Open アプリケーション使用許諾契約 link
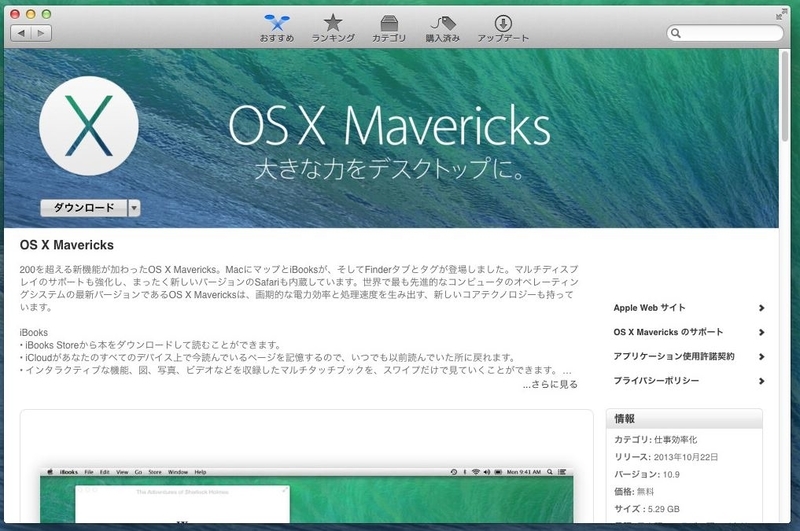The height and width of the screenshot is (531, 800). click(x=673, y=357)
